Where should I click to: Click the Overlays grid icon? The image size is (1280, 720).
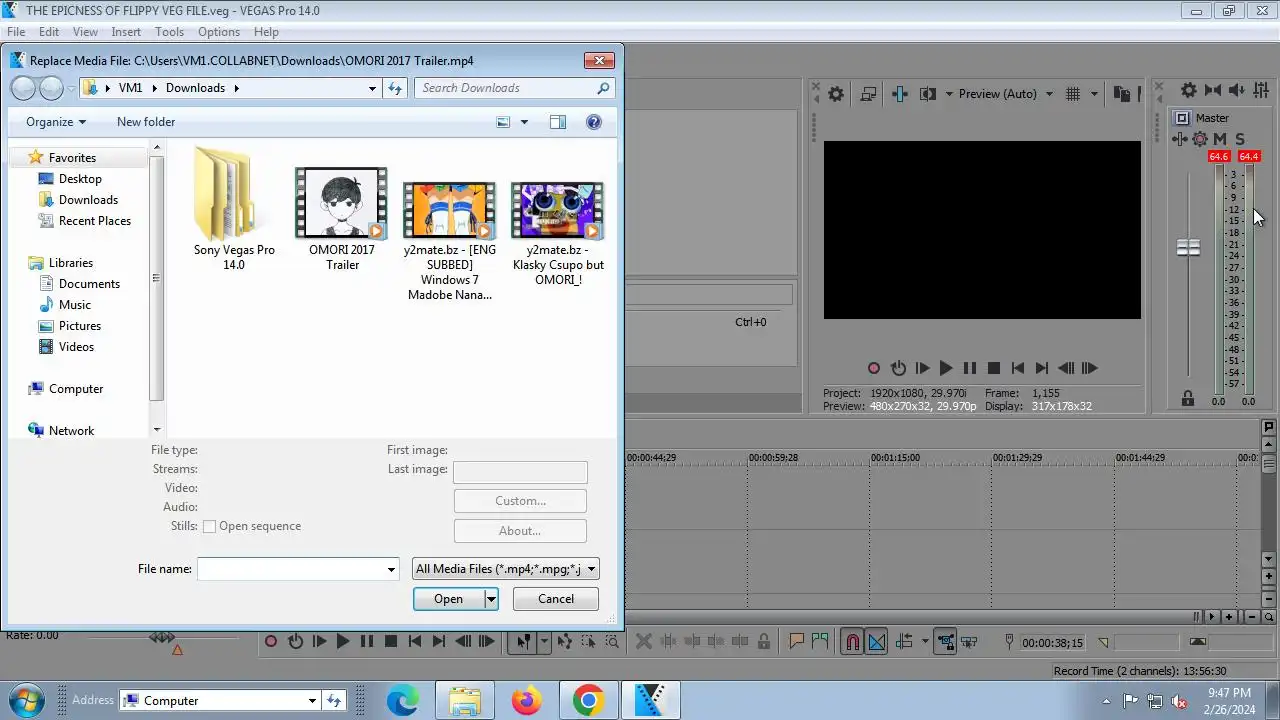pos(1073,94)
